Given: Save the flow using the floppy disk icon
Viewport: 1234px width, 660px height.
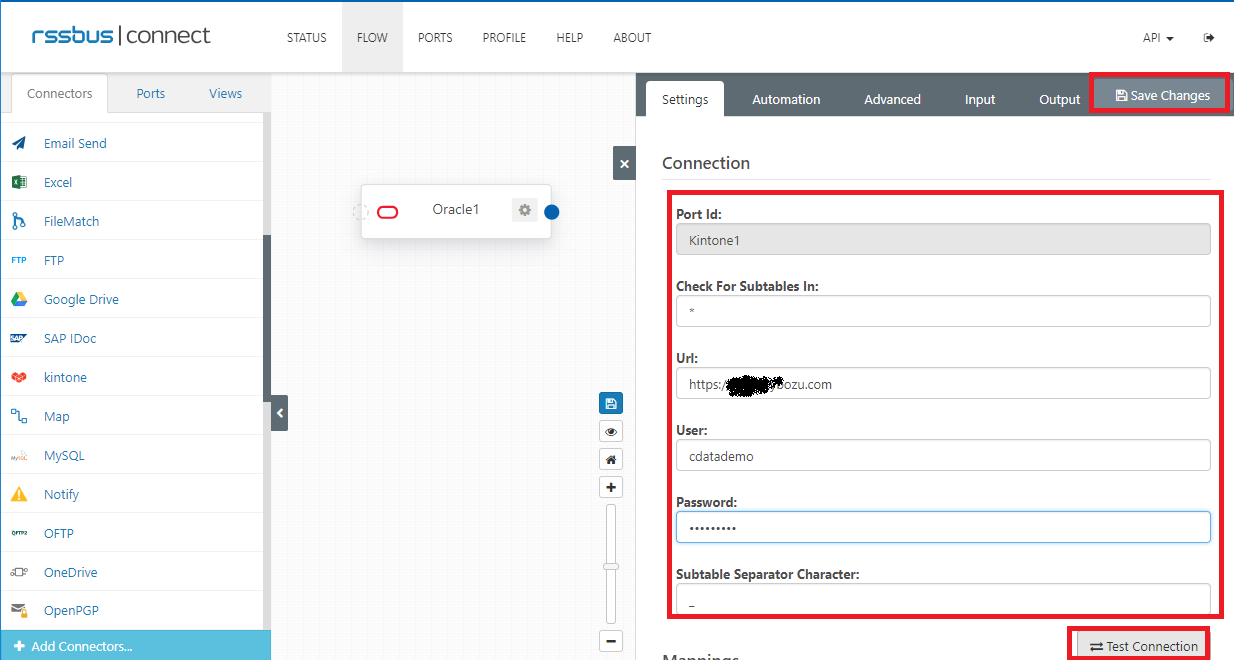Looking at the screenshot, I should 611,403.
